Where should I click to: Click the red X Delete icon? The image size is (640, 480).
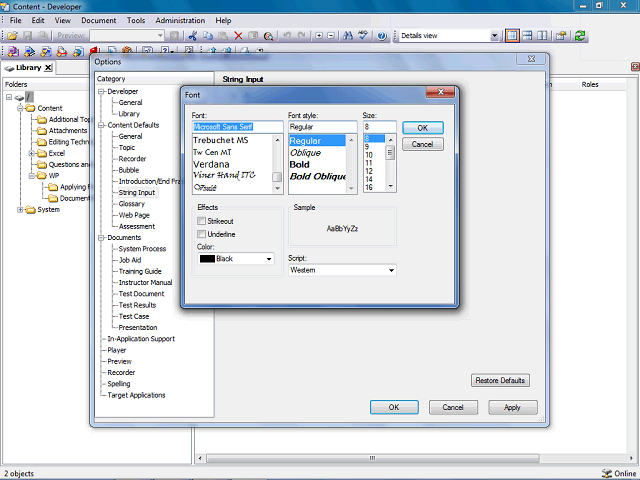[238, 36]
